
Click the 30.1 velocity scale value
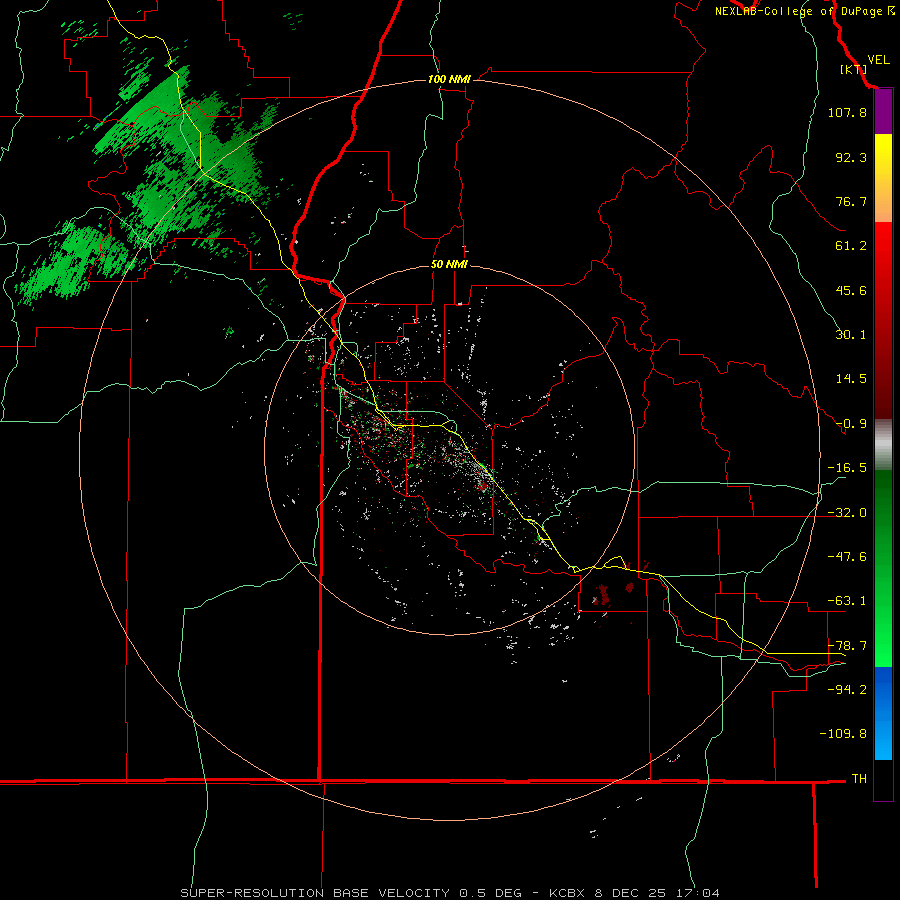click(851, 335)
